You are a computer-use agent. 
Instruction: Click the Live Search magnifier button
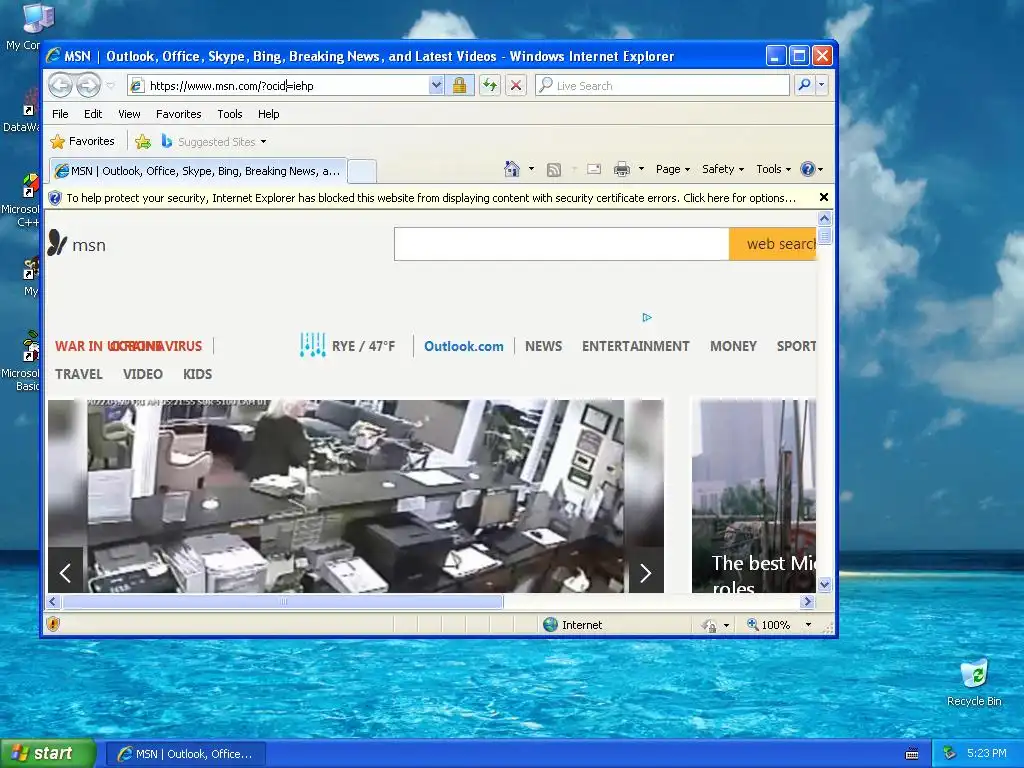click(805, 85)
